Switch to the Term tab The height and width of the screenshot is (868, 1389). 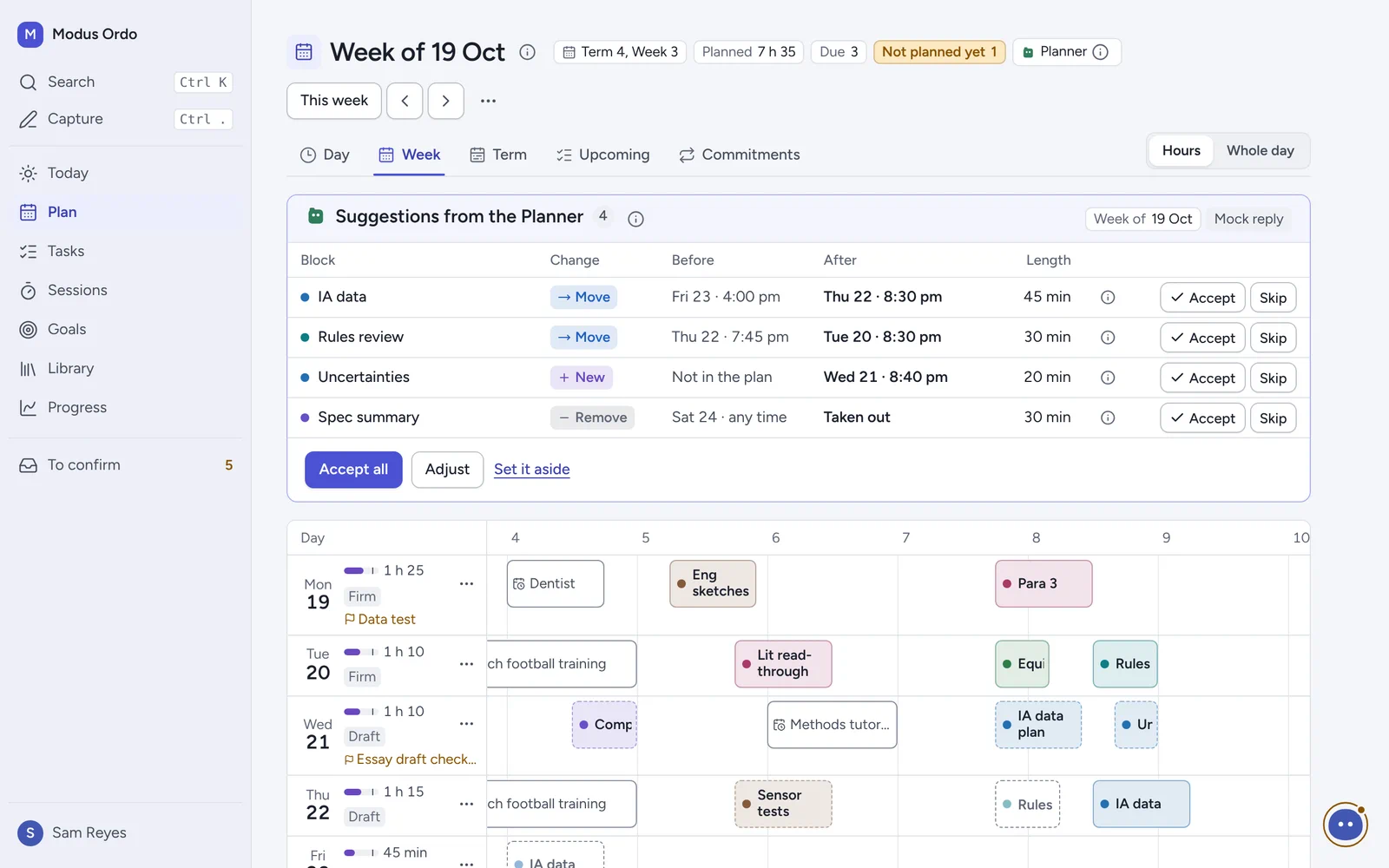[x=498, y=155]
